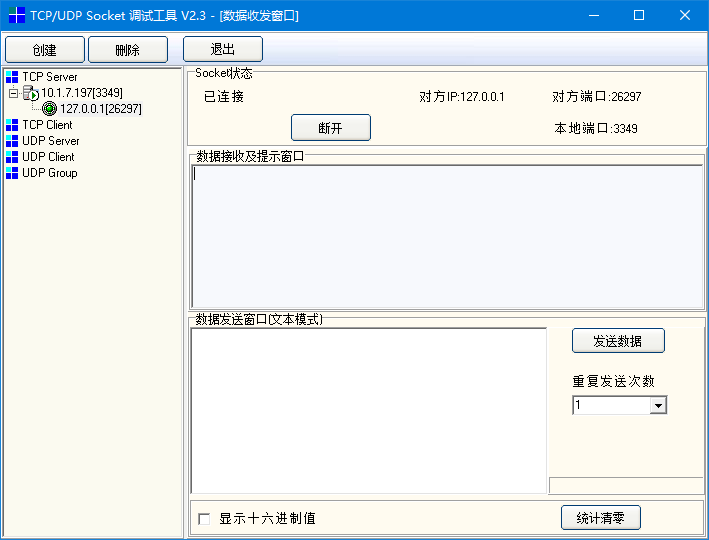Click the 对方IP:127.0.0.1 text
Screen dimensions: 709x540
pyautogui.click(x=462, y=97)
